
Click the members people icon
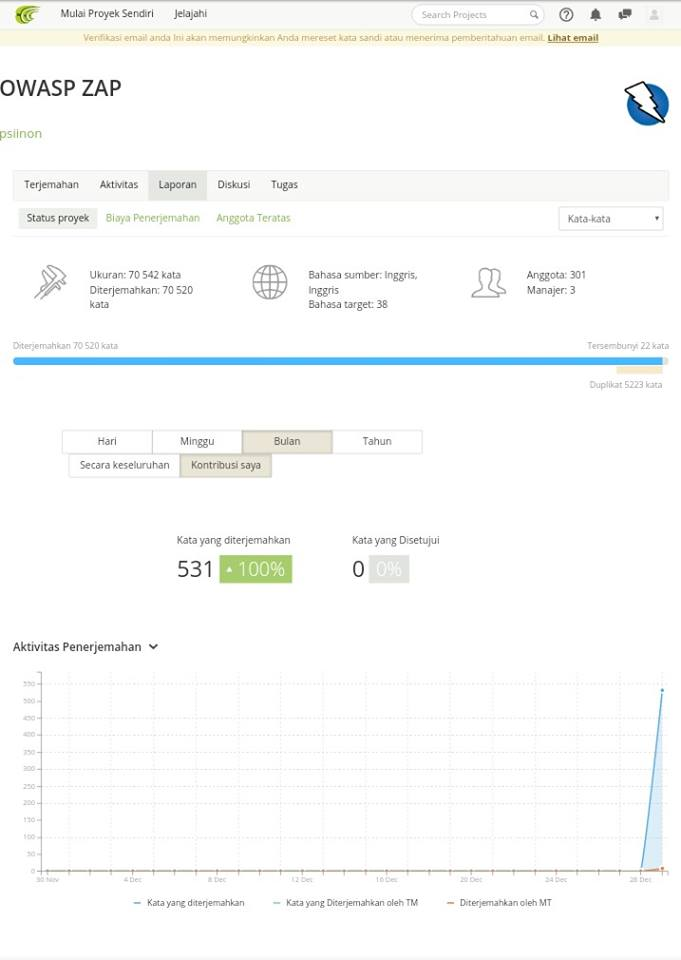[488, 283]
